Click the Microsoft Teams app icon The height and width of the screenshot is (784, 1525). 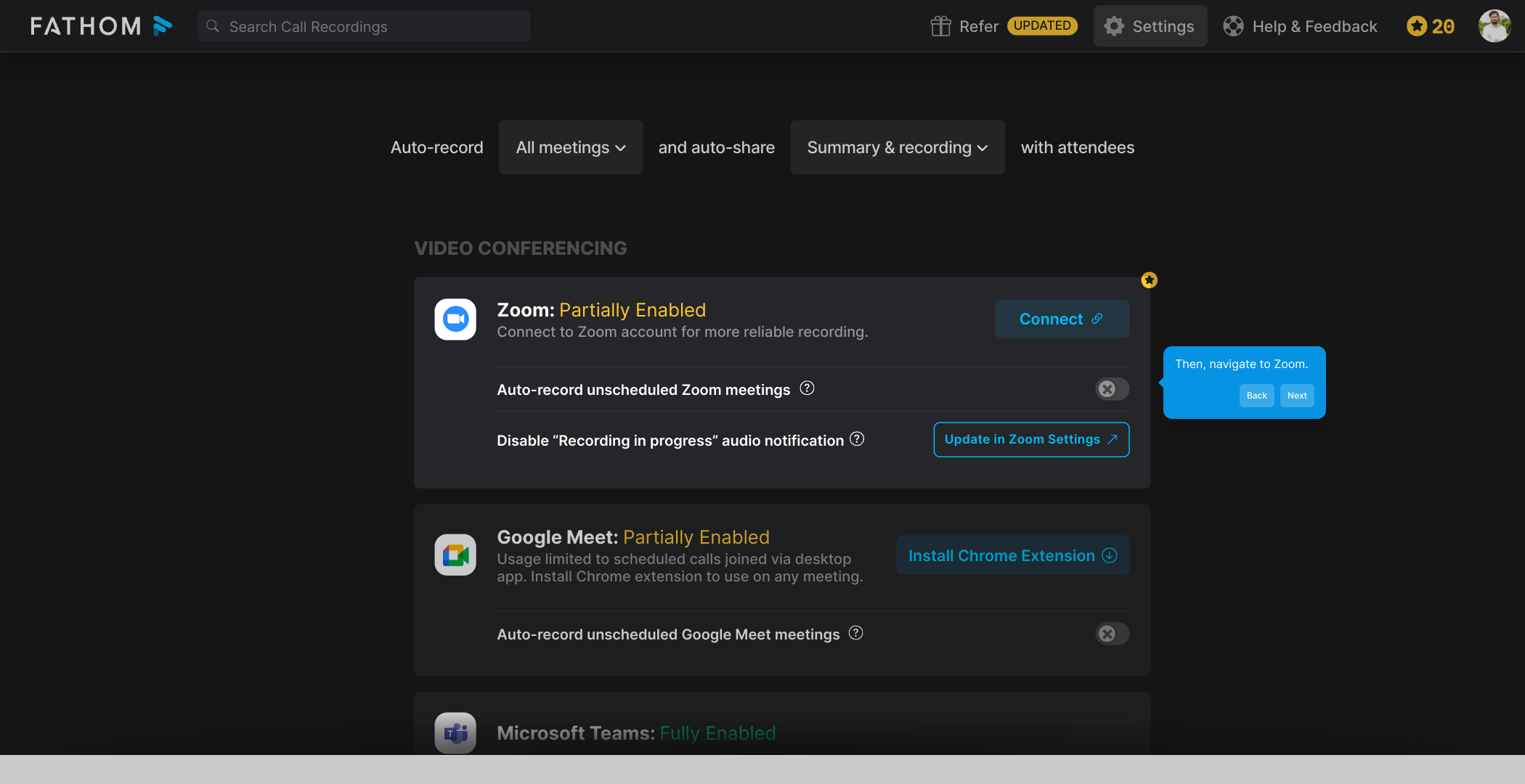(455, 733)
